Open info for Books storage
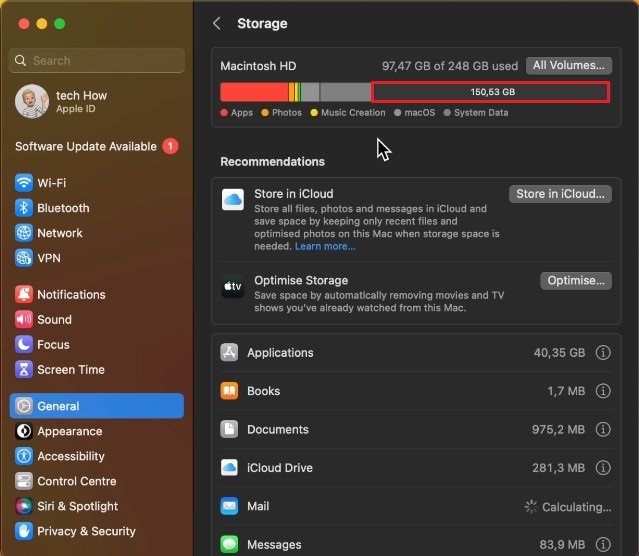639x556 pixels. (x=603, y=391)
